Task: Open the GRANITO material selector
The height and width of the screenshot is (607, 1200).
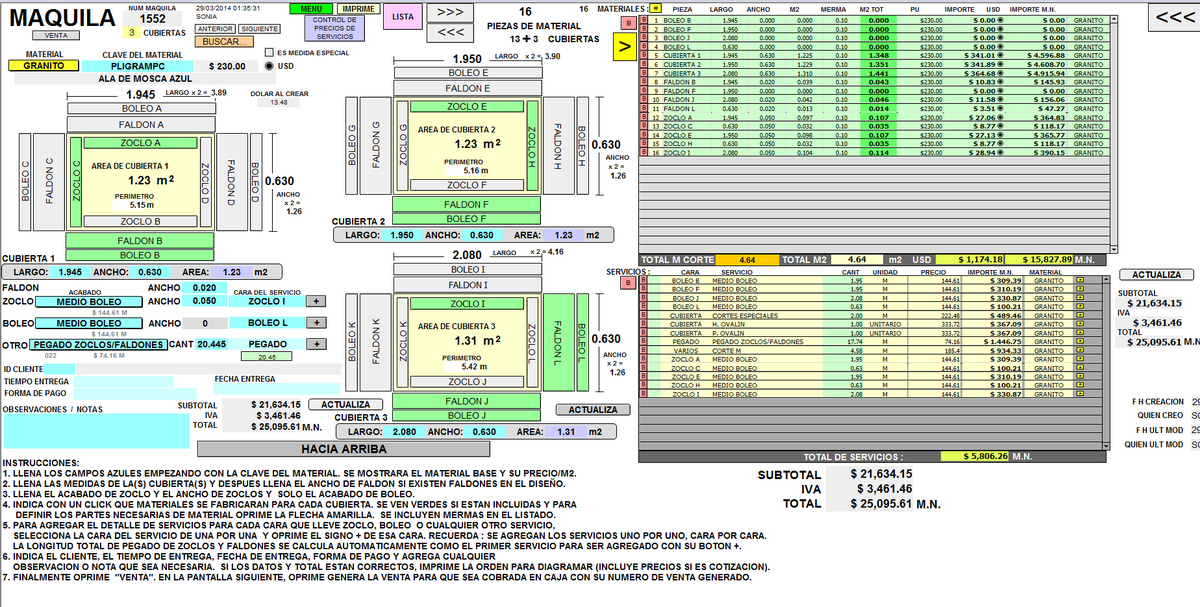Action: coord(36,66)
